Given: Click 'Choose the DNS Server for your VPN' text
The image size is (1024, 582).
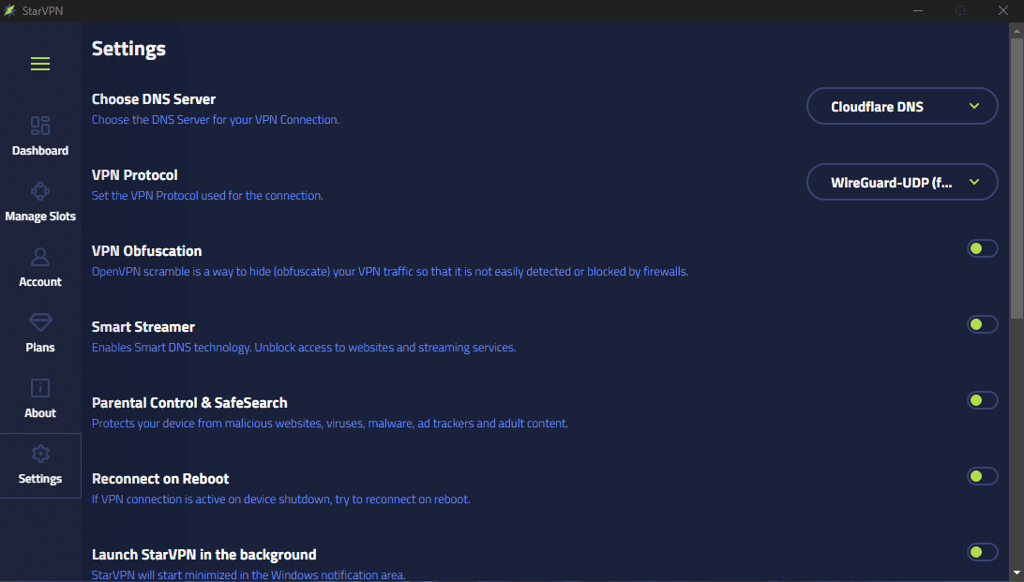Looking at the screenshot, I should pos(216,120).
